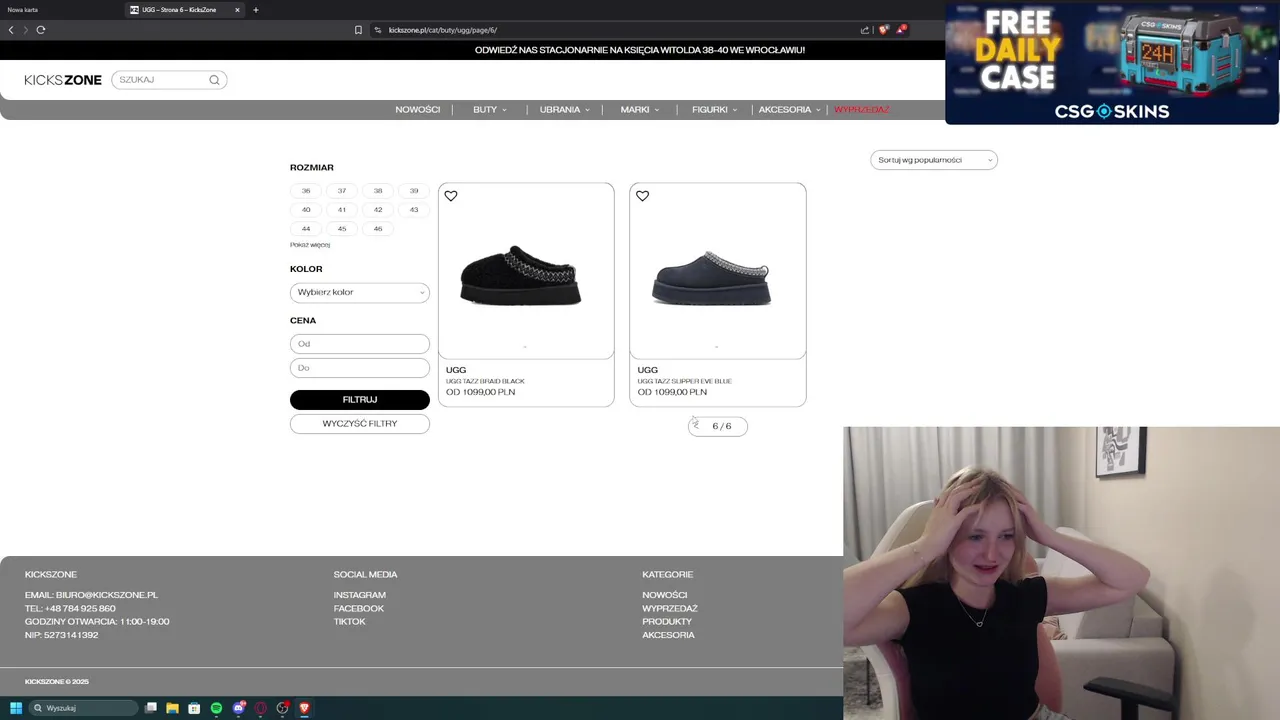Click the KicksZone logo

(63, 80)
